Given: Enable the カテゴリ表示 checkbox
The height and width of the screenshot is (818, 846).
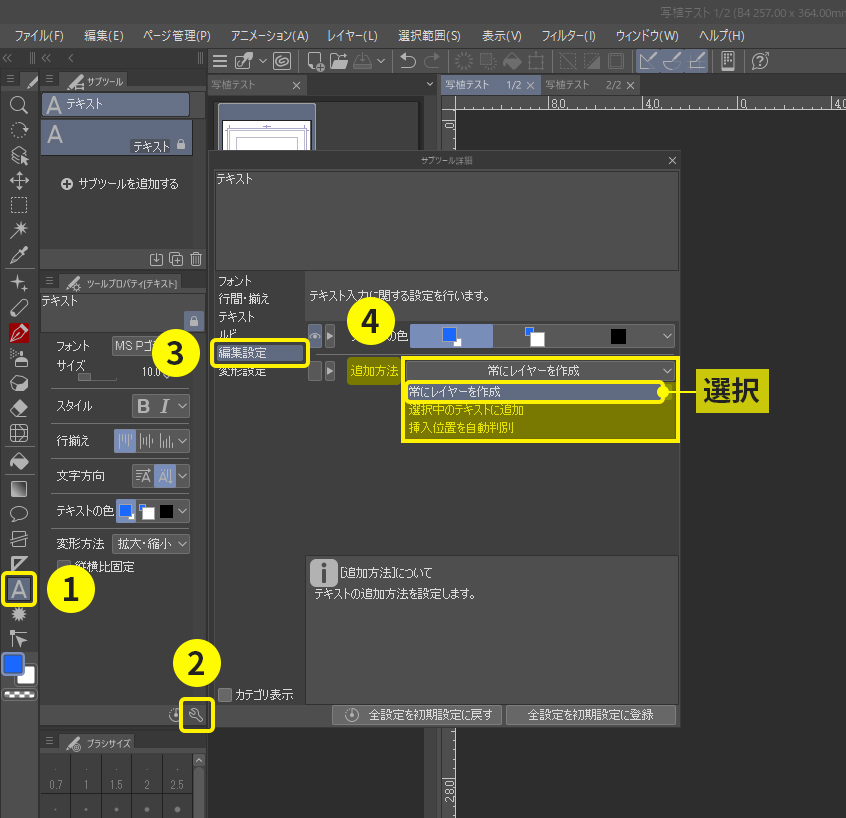Looking at the screenshot, I should [x=225, y=694].
